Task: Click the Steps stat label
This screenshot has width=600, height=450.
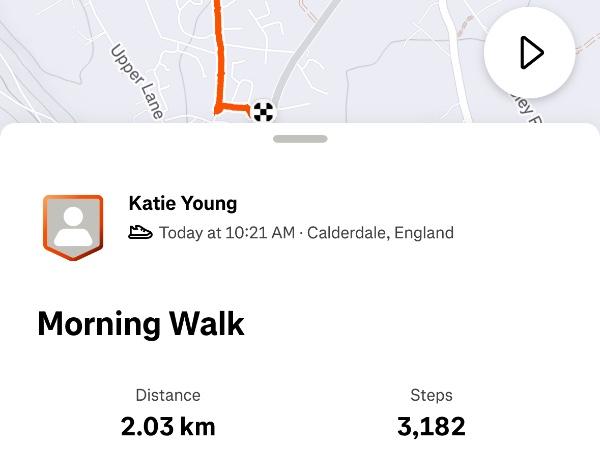Action: (x=431, y=395)
